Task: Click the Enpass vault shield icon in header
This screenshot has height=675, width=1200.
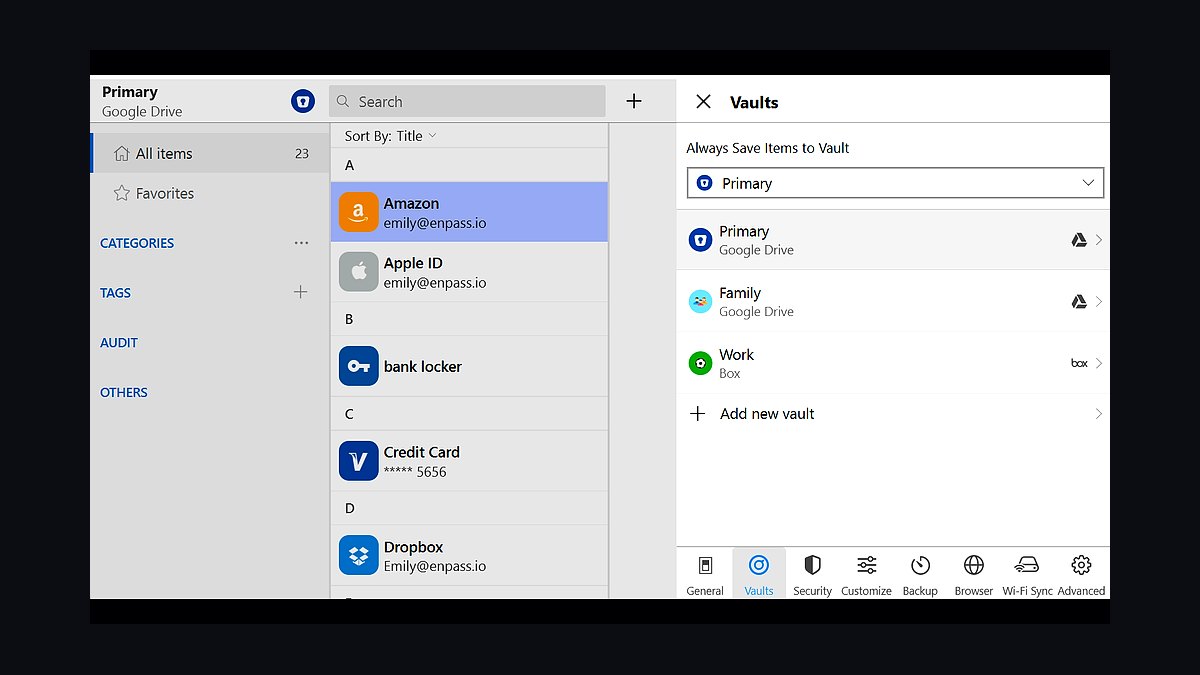Action: 303,101
